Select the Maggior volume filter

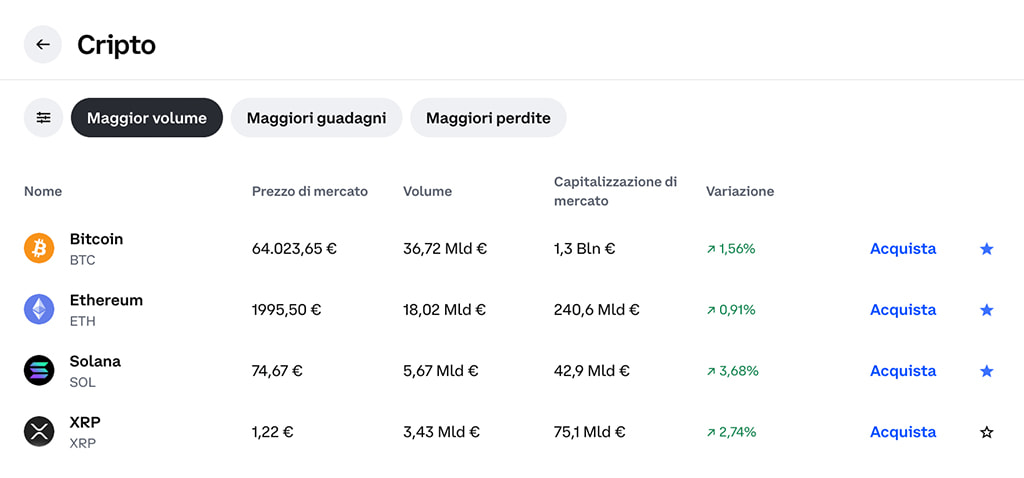click(147, 118)
